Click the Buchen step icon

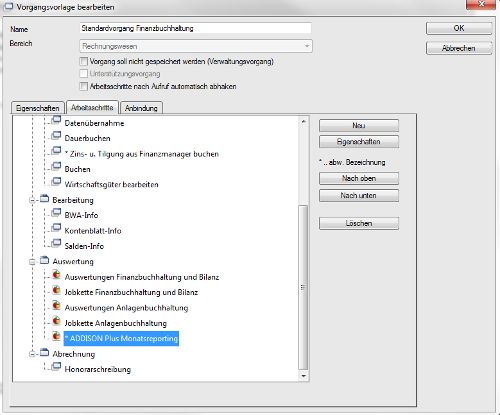point(56,166)
